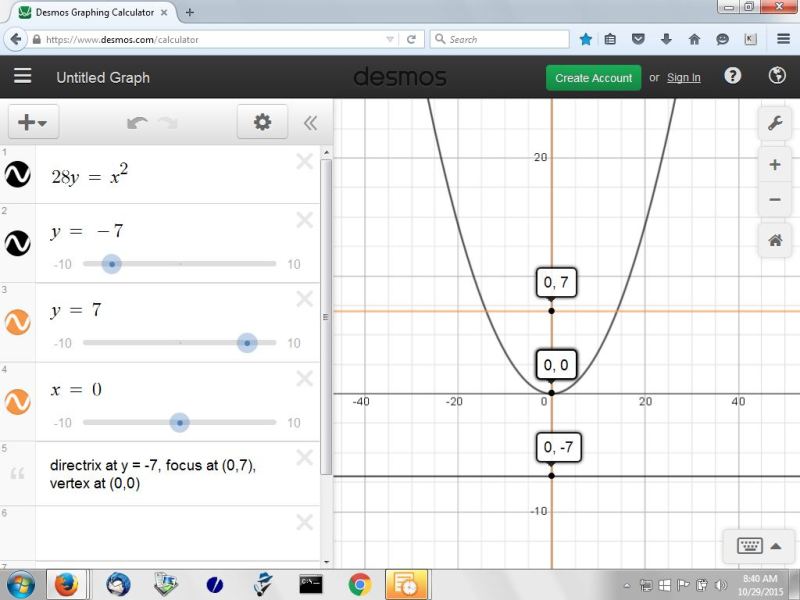Reset graph to default home view
The image size is (800, 600).
click(x=774, y=240)
